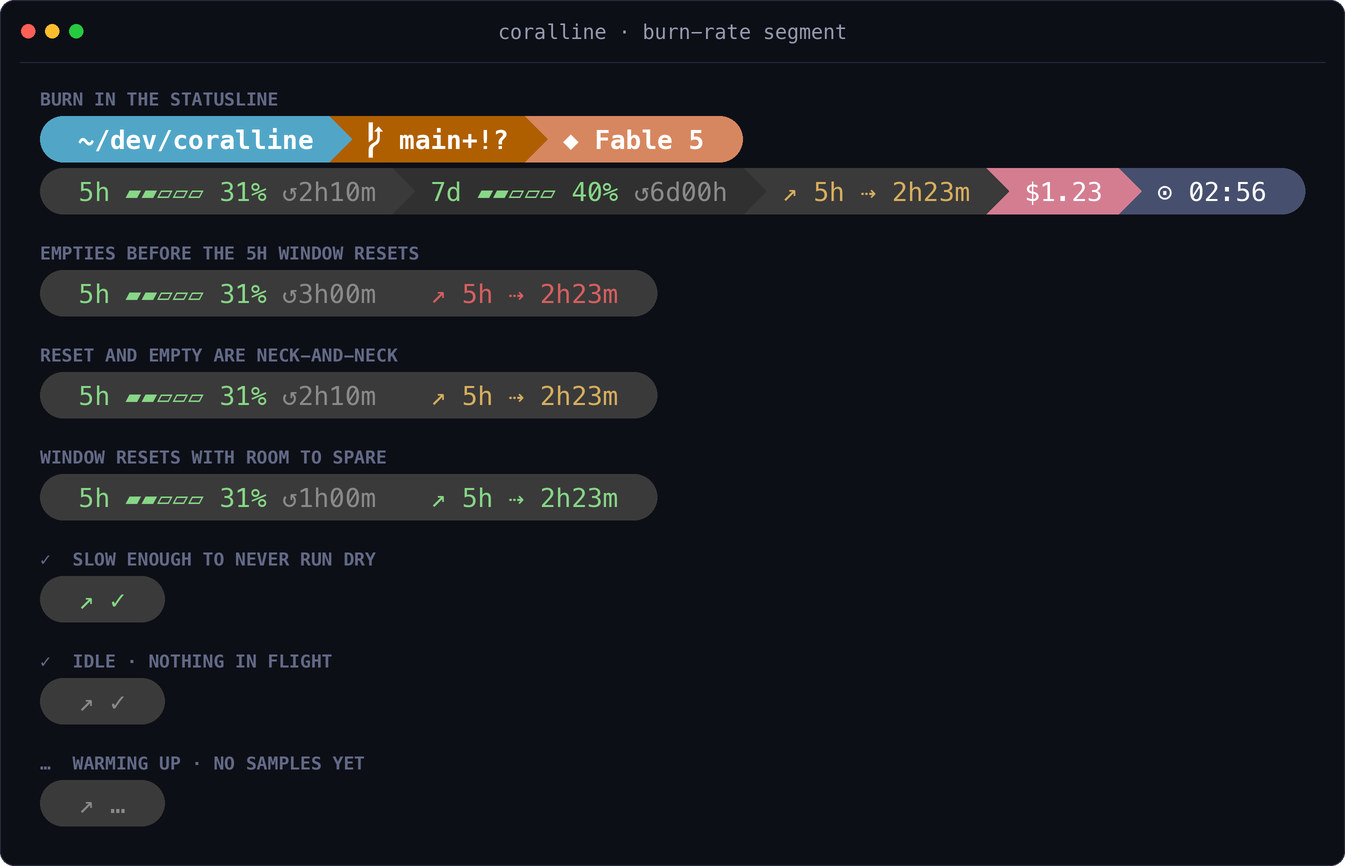Click the ↗ arrow in the neck-and-neck row
This screenshot has height=866, width=1345.
tap(438, 398)
